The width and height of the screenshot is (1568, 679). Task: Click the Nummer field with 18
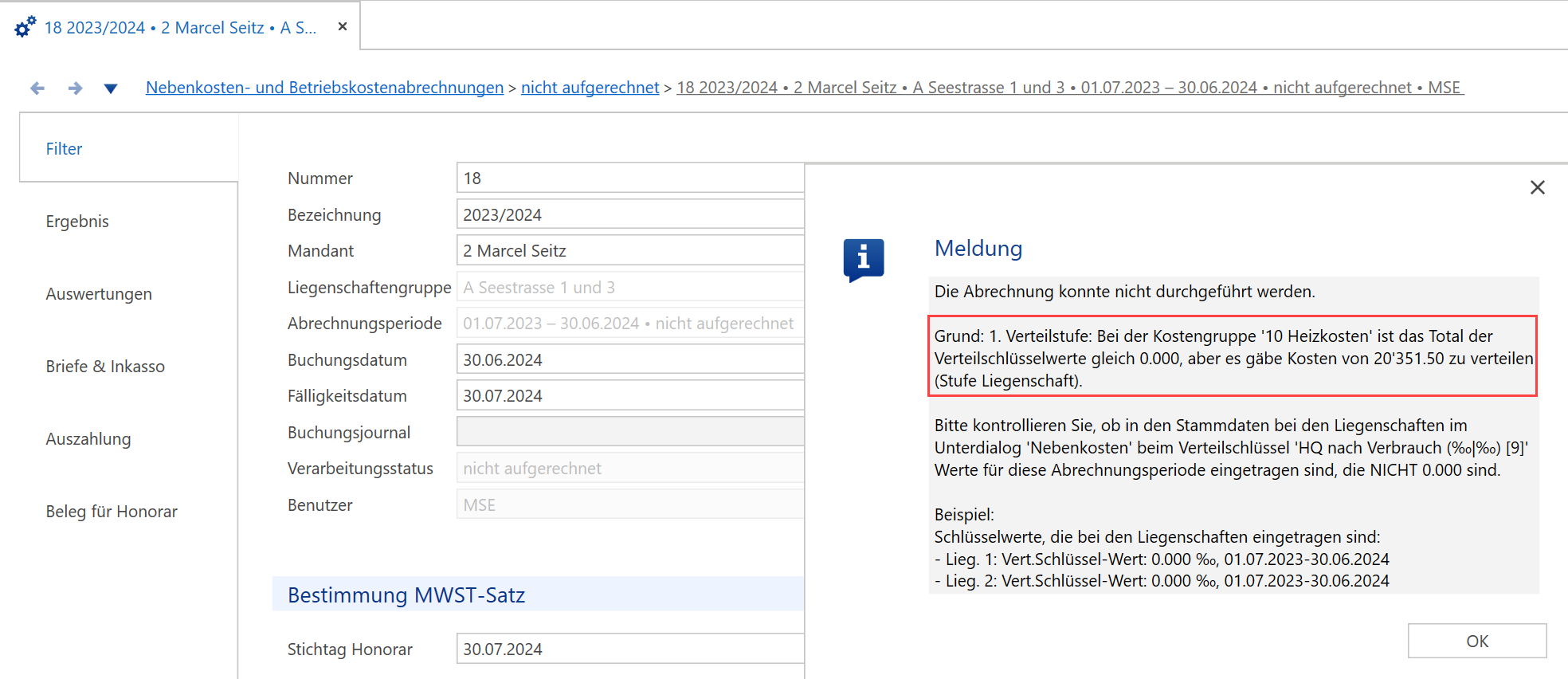click(630, 178)
